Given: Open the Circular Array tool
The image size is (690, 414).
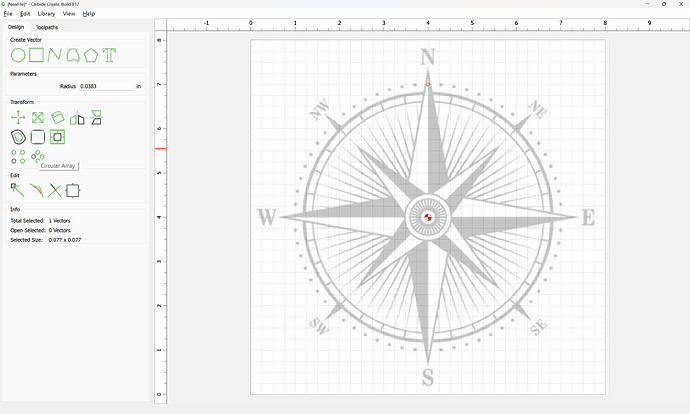Looking at the screenshot, I should 38,157.
